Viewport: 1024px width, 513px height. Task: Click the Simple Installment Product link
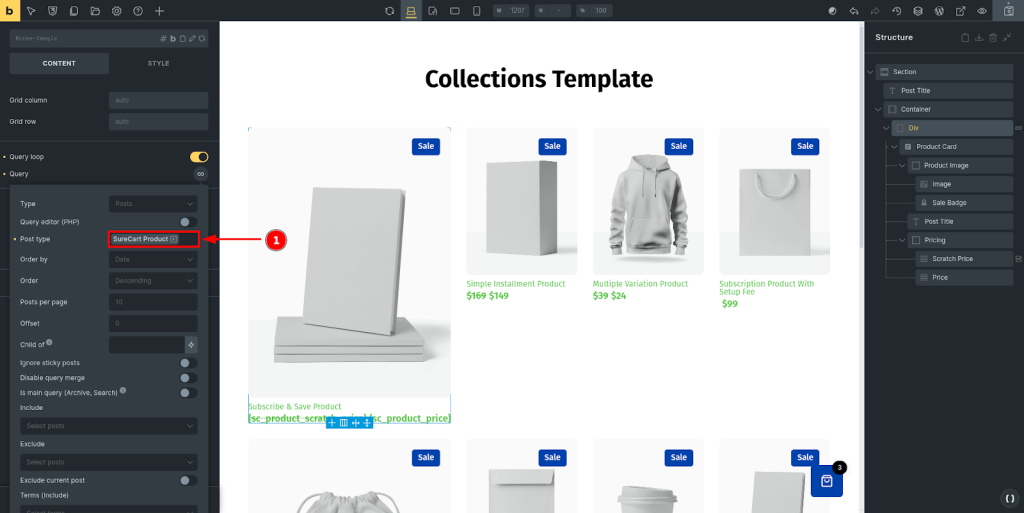(x=516, y=284)
